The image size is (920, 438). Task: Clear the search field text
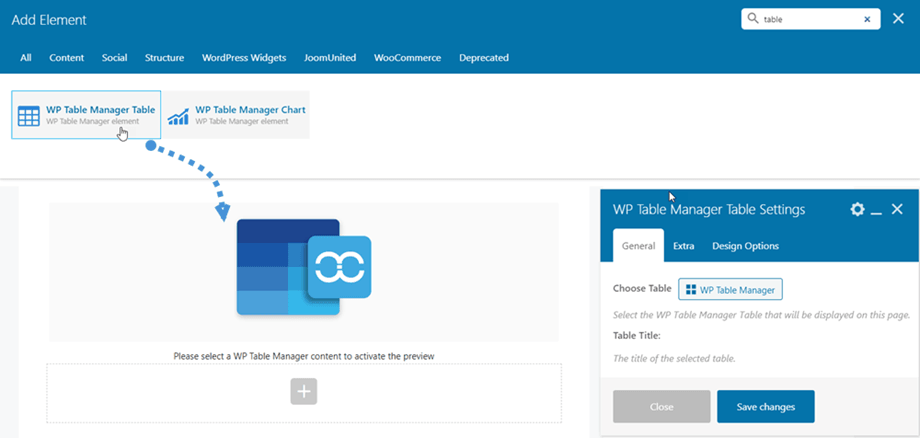(x=867, y=19)
